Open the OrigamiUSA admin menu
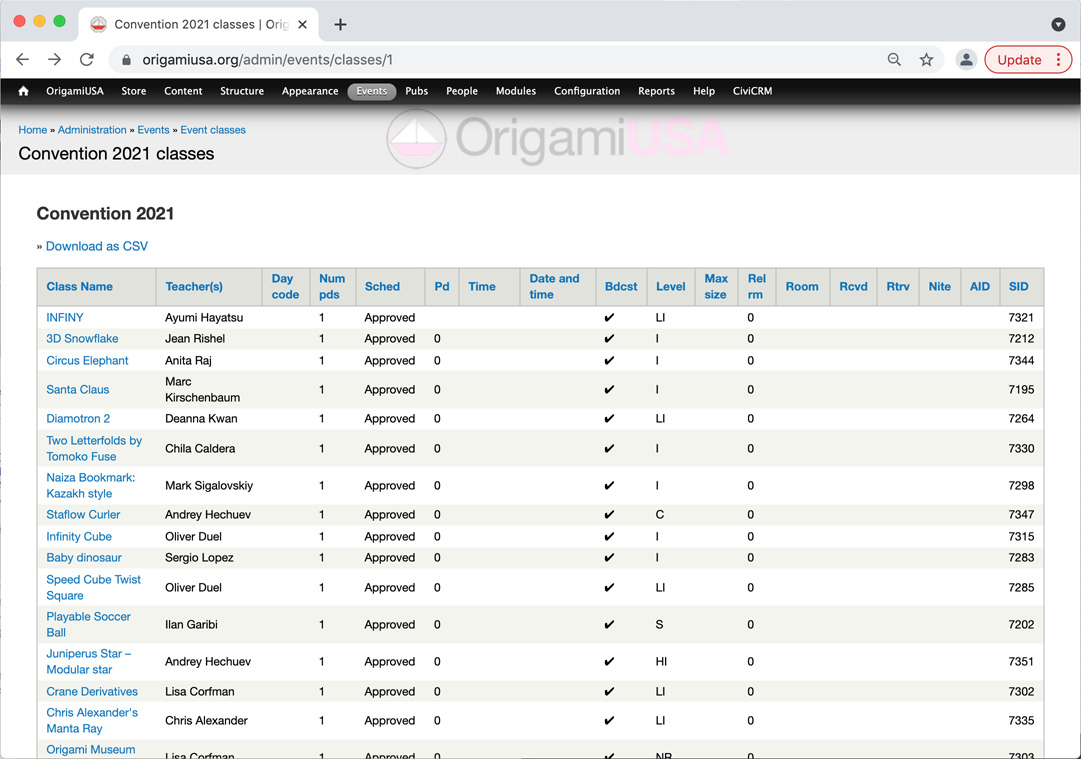 coord(74,91)
